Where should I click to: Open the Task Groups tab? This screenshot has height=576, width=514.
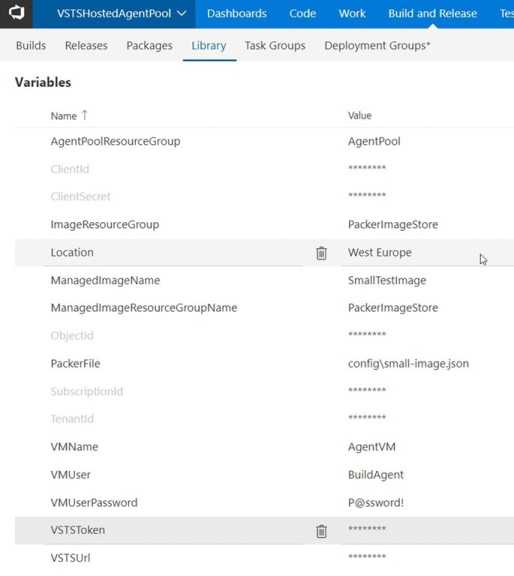(x=275, y=46)
